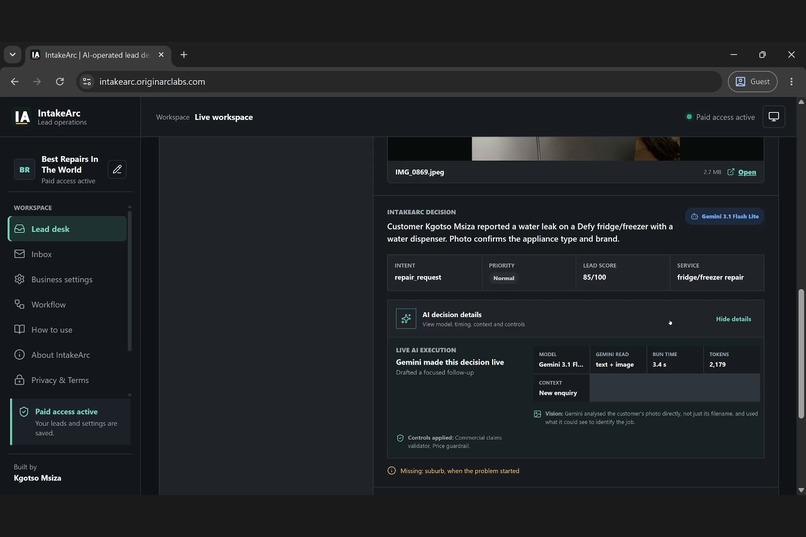Click fridge/freezer repair service value
Image resolution: width=806 pixels, height=537 pixels.
click(x=710, y=277)
